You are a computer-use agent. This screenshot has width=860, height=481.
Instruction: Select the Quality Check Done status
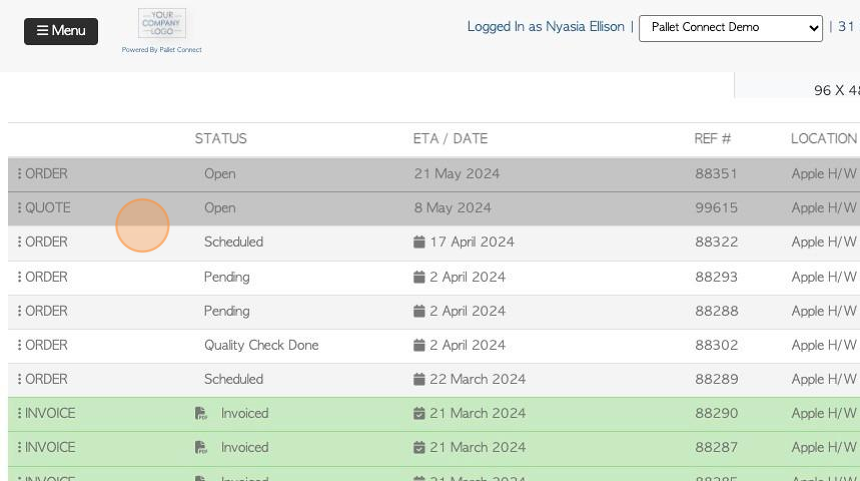point(261,345)
